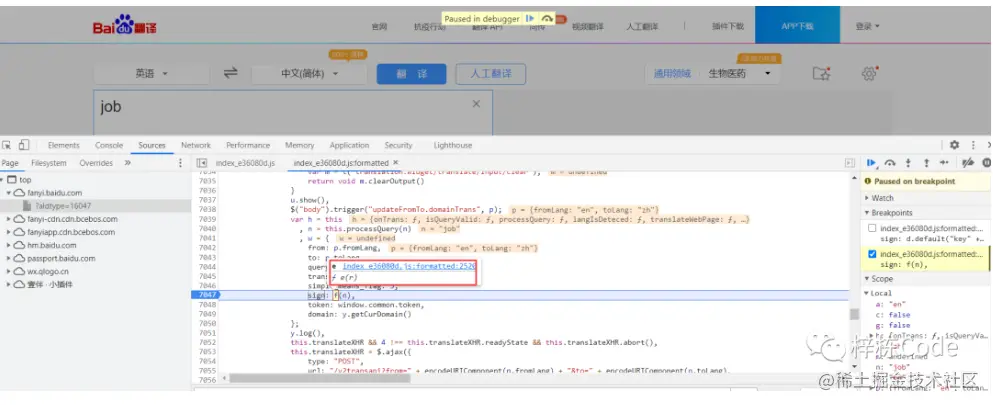Screen dimensions: 993x405
Task: Enable the sign: d.default breakpoint checkbox
Action: pyautogui.click(x=872, y=228)
